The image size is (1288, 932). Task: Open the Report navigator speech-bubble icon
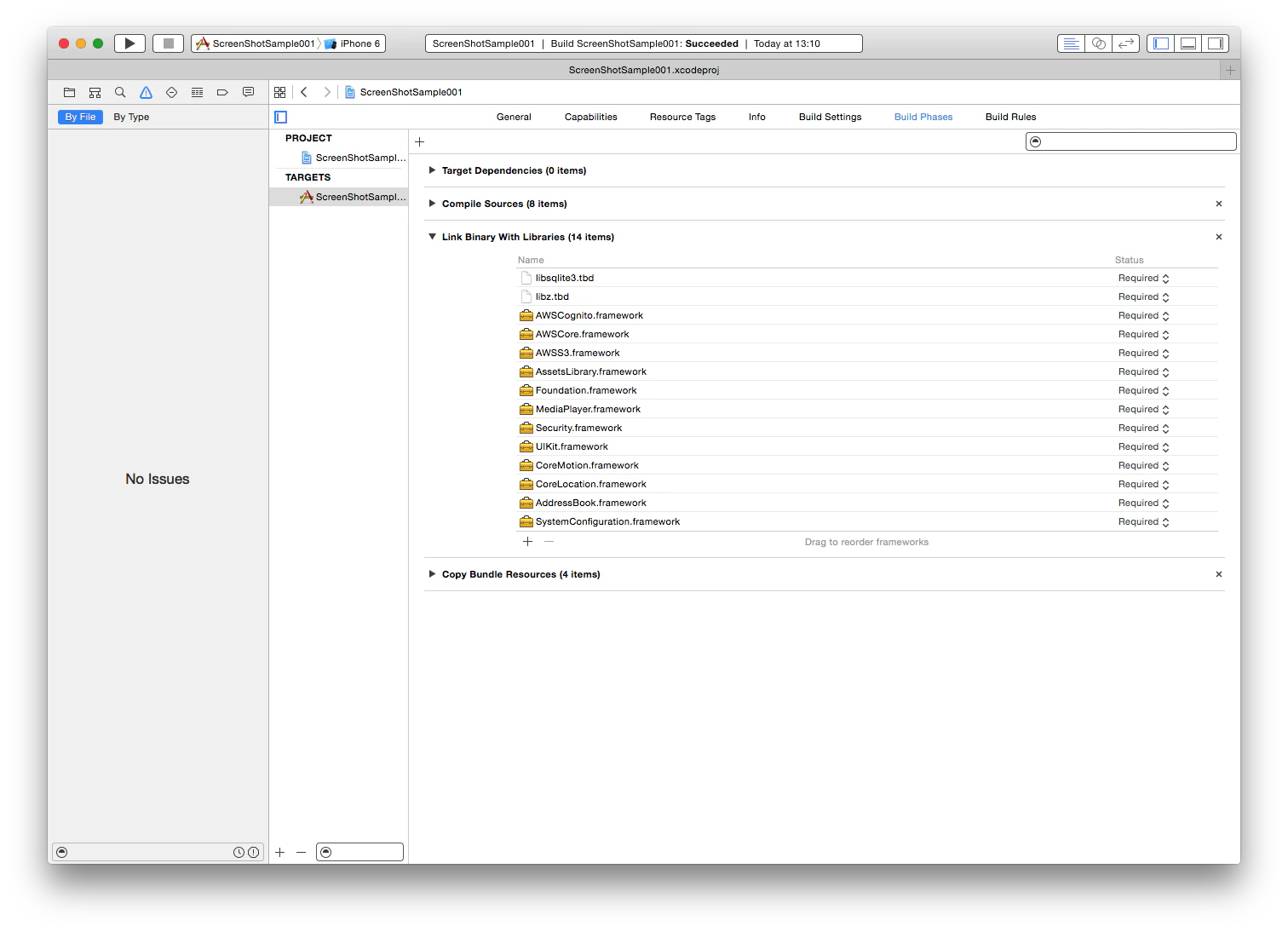(x=248, y=92)
